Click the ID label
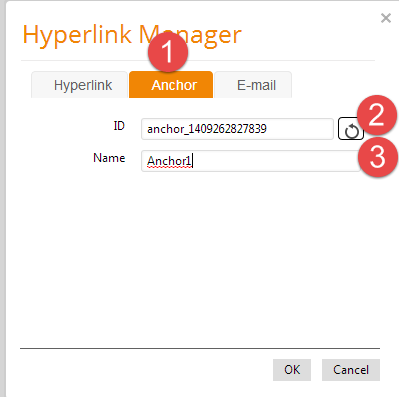The image size is (399, 397). point(119,126)
